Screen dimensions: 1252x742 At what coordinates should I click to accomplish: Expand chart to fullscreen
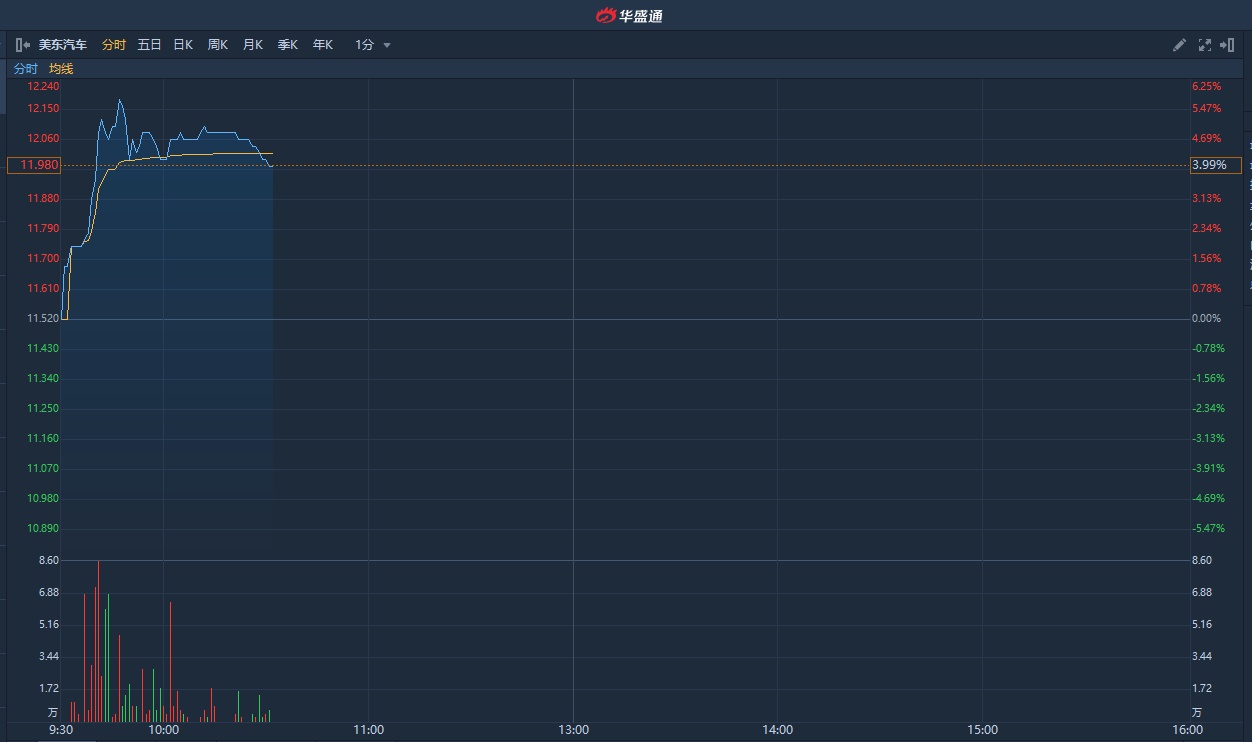tap(1204, 45)
